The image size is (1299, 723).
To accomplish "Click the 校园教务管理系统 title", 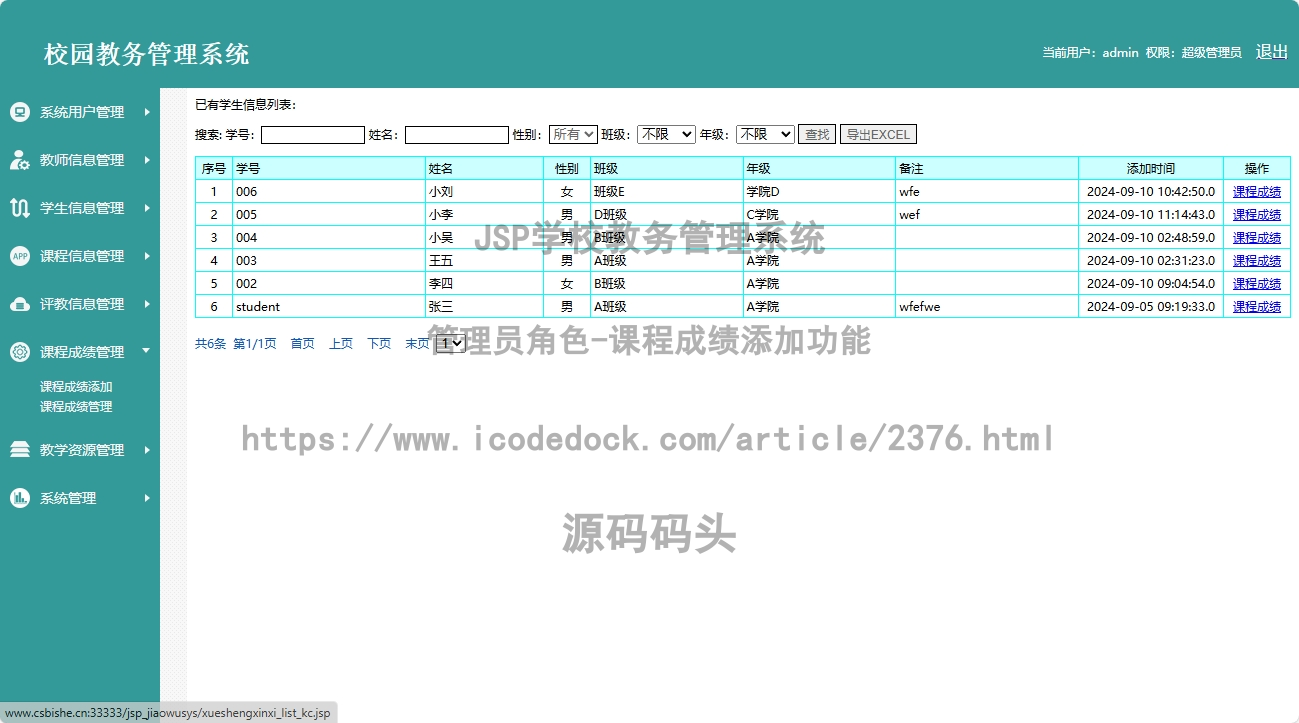I will coord(147,54).
